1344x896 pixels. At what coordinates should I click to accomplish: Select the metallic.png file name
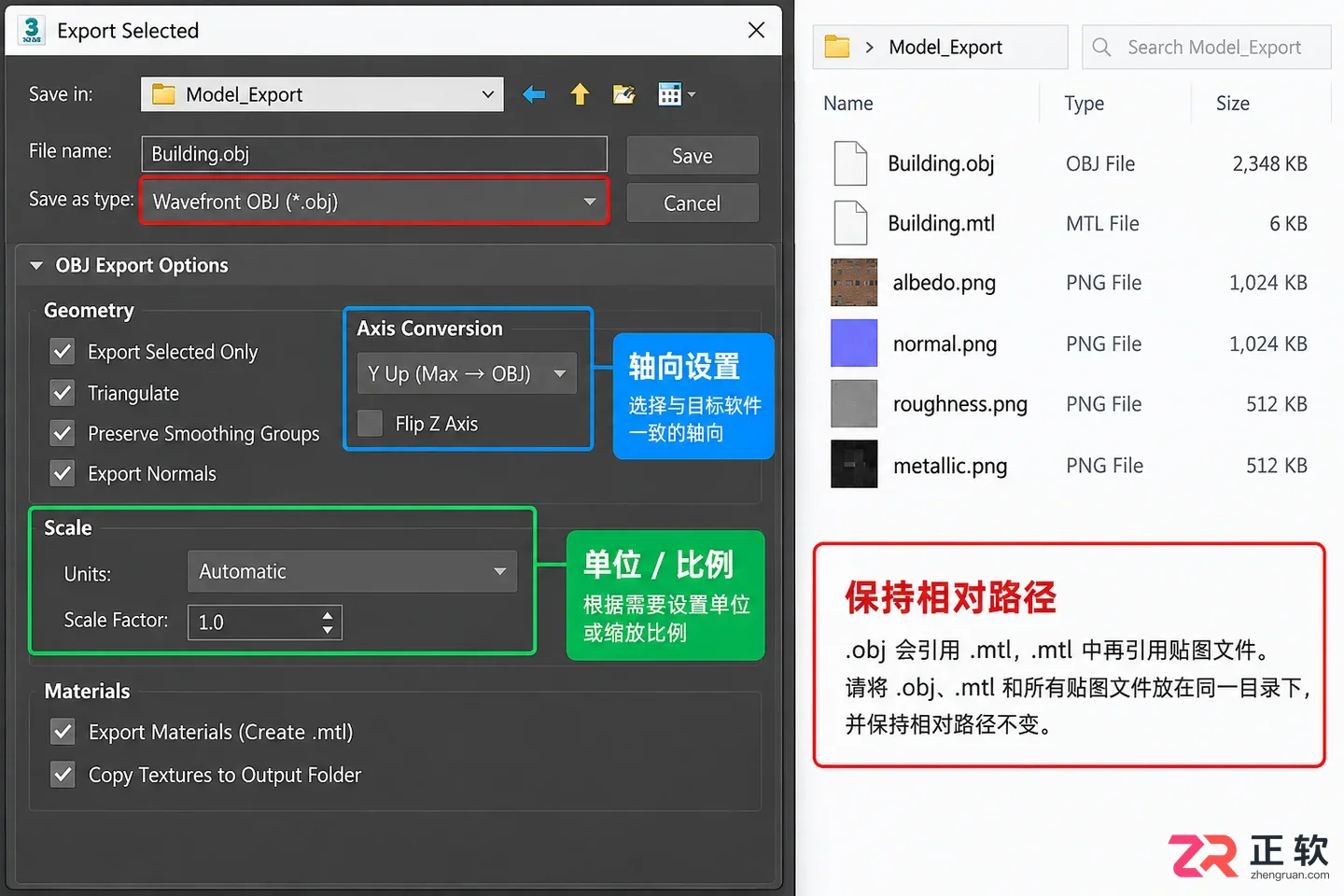point(950,466)
